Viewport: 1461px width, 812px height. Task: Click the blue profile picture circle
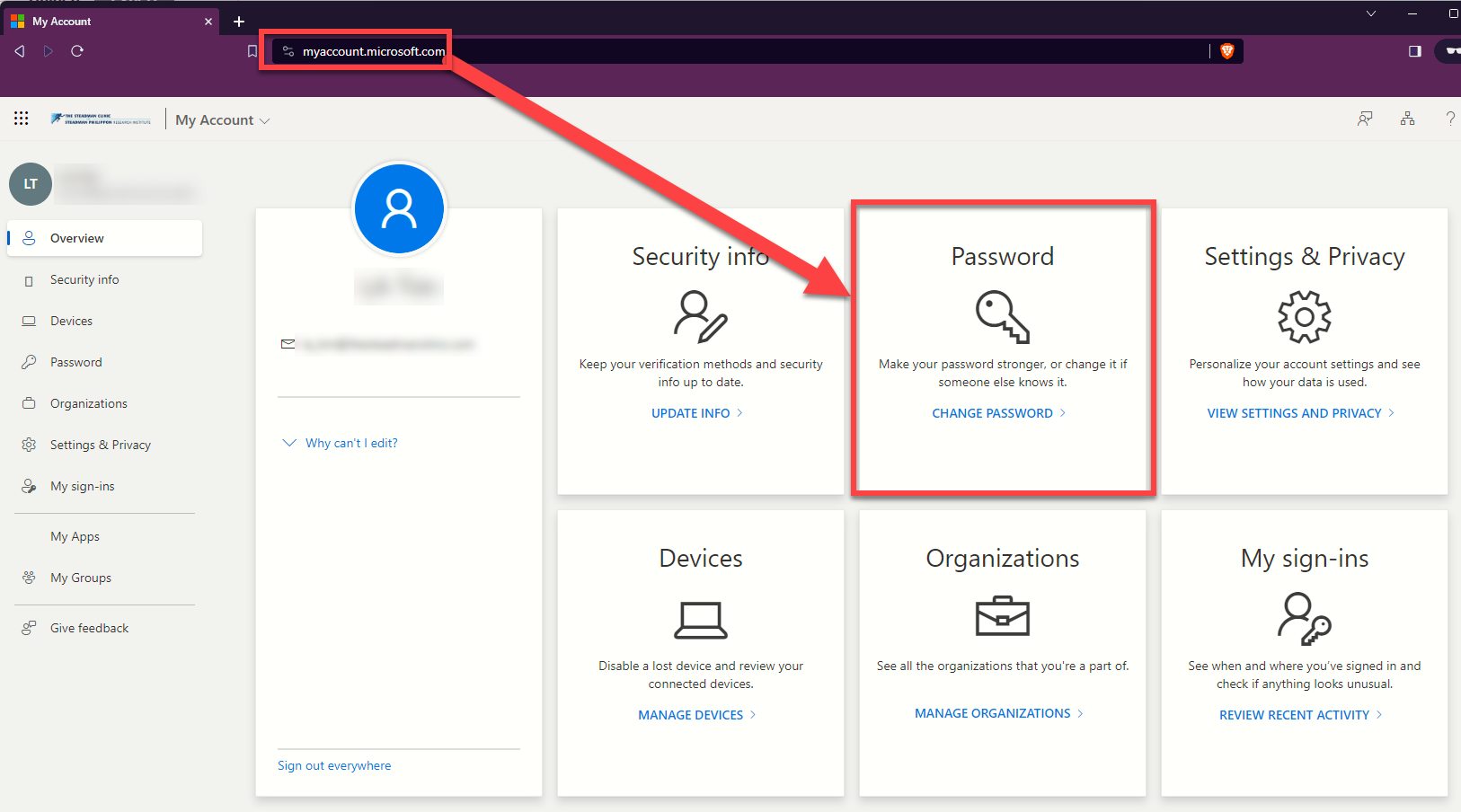(x=399, y=208)
